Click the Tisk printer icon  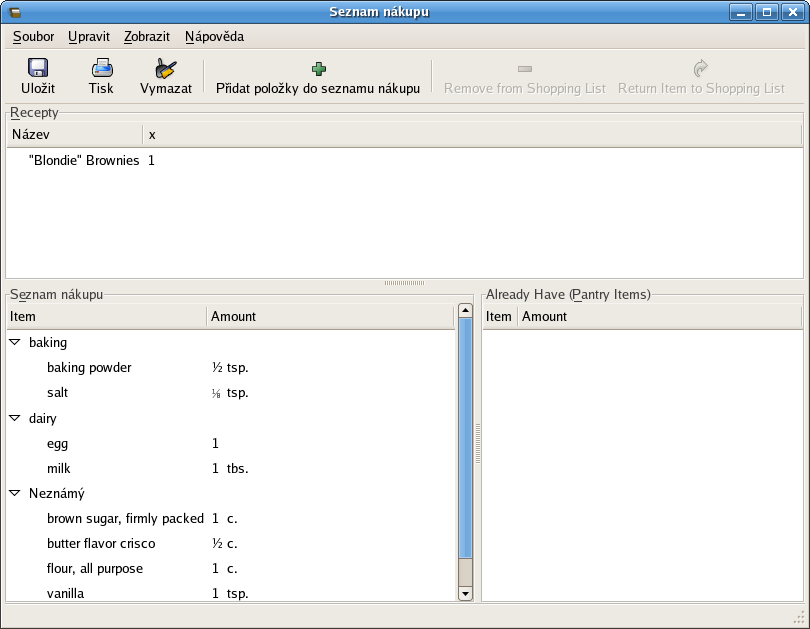pyautogui.click(x=101, y=68)
